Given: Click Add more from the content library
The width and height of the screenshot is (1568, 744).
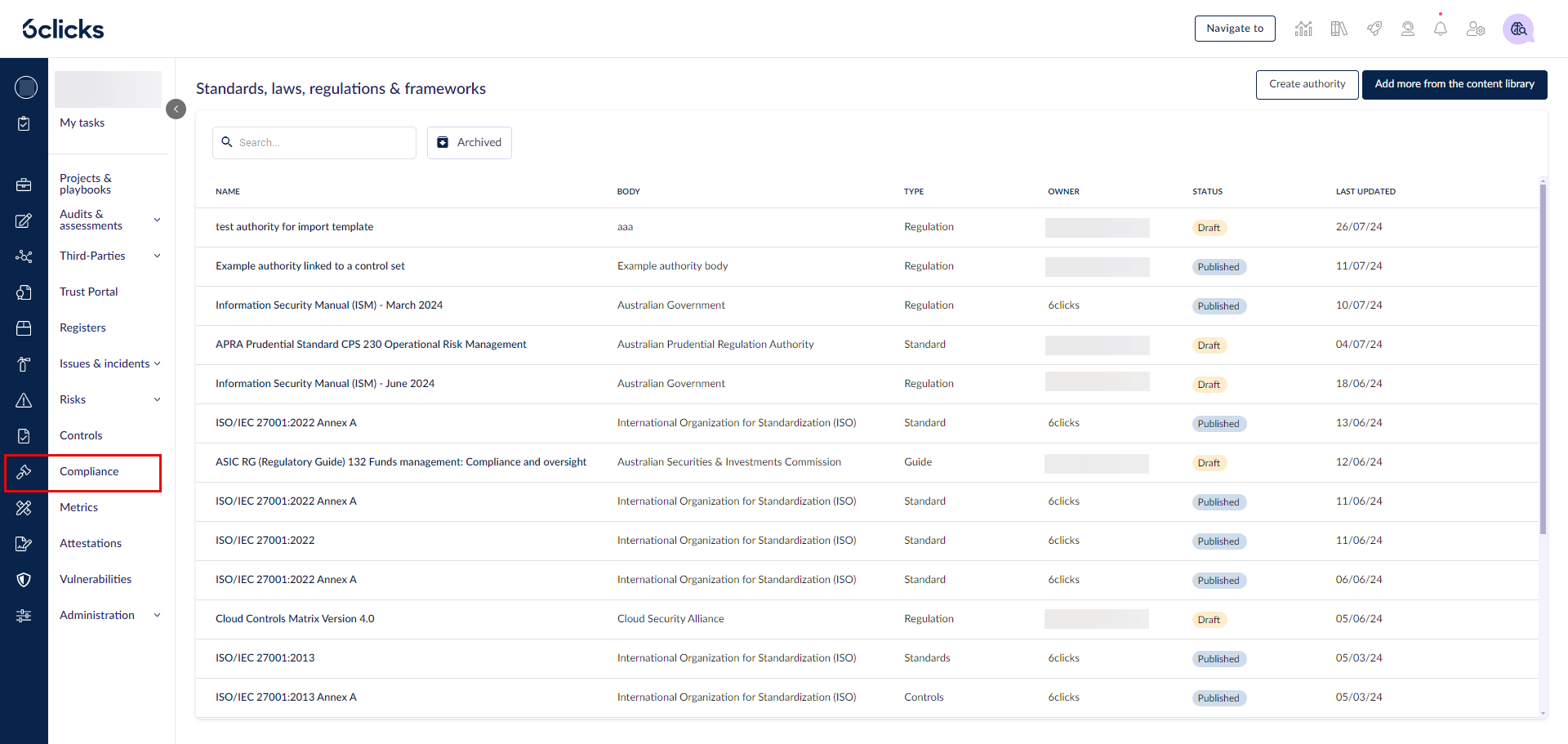Looking at the screenshot, I should tap(1454, 84).
